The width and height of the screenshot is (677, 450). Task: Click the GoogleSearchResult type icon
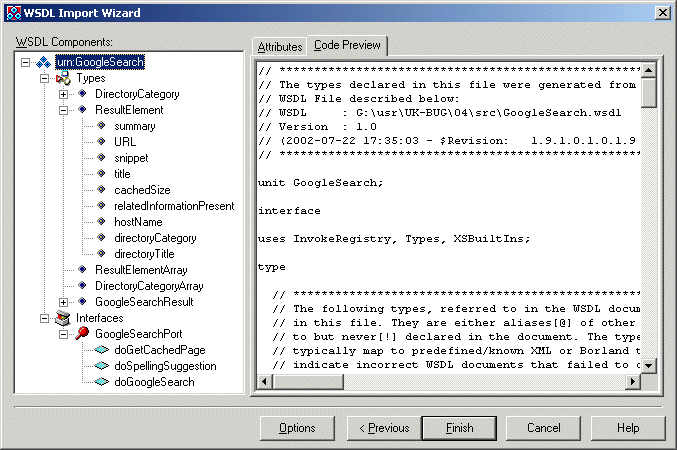[82, 301]
